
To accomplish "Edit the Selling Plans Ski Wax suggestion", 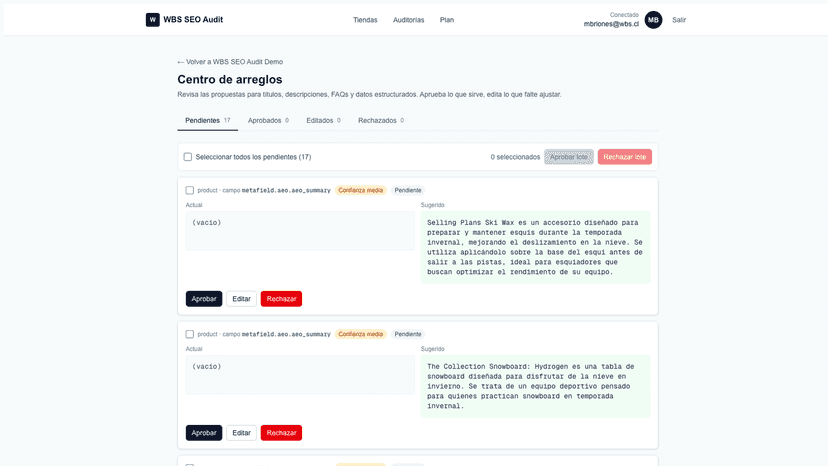I will (x=241, y=299).
